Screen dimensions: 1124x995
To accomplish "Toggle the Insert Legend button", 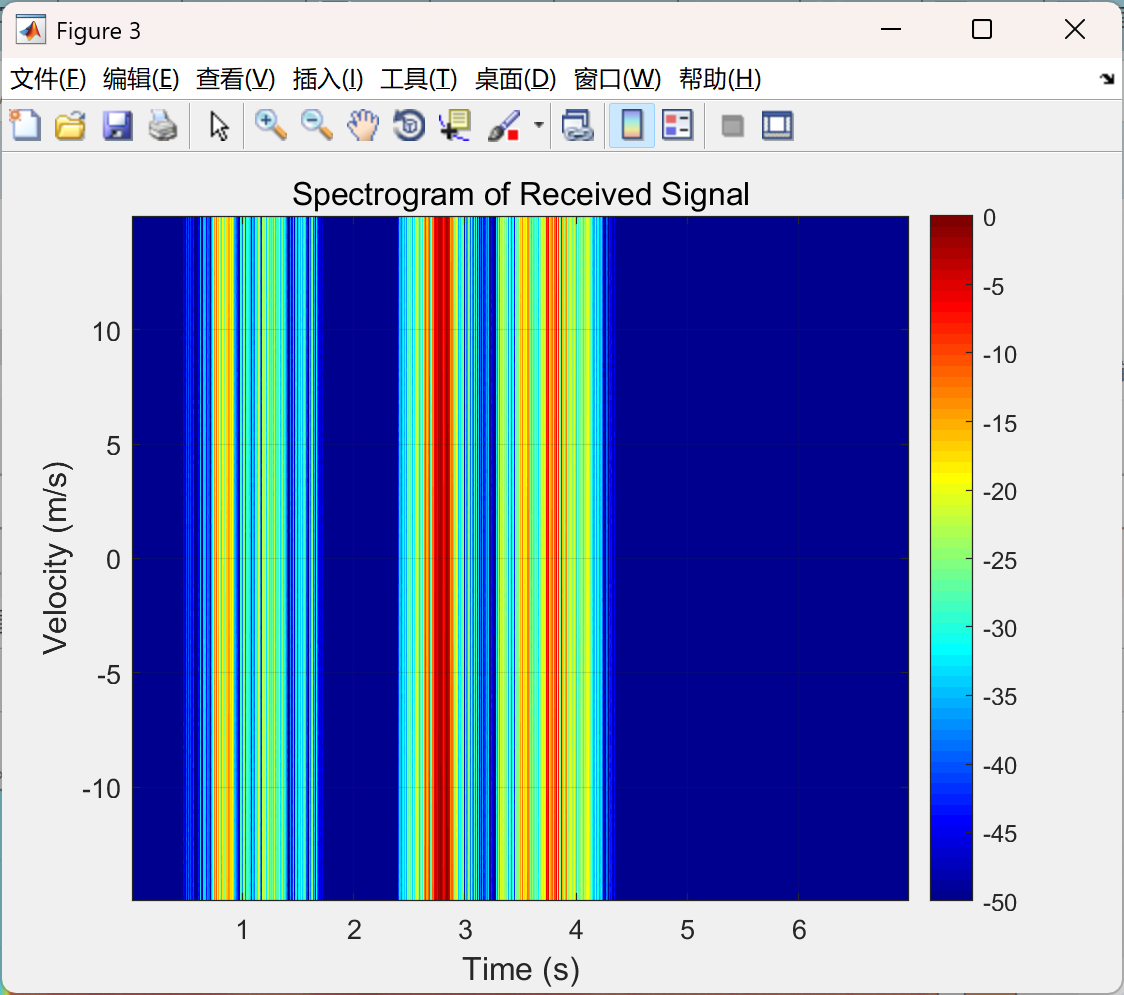I will 677,125.
